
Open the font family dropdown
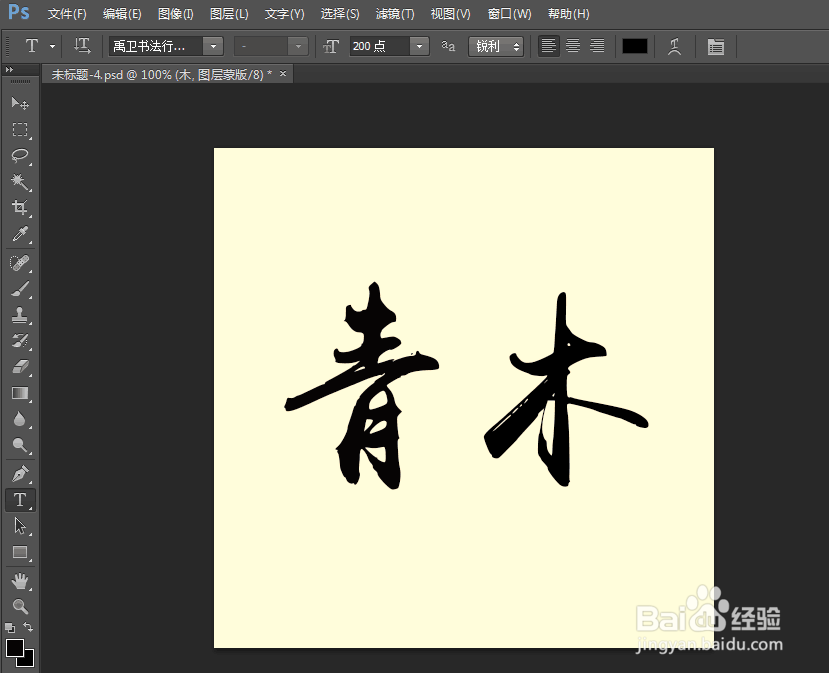(x=212, y=46)
